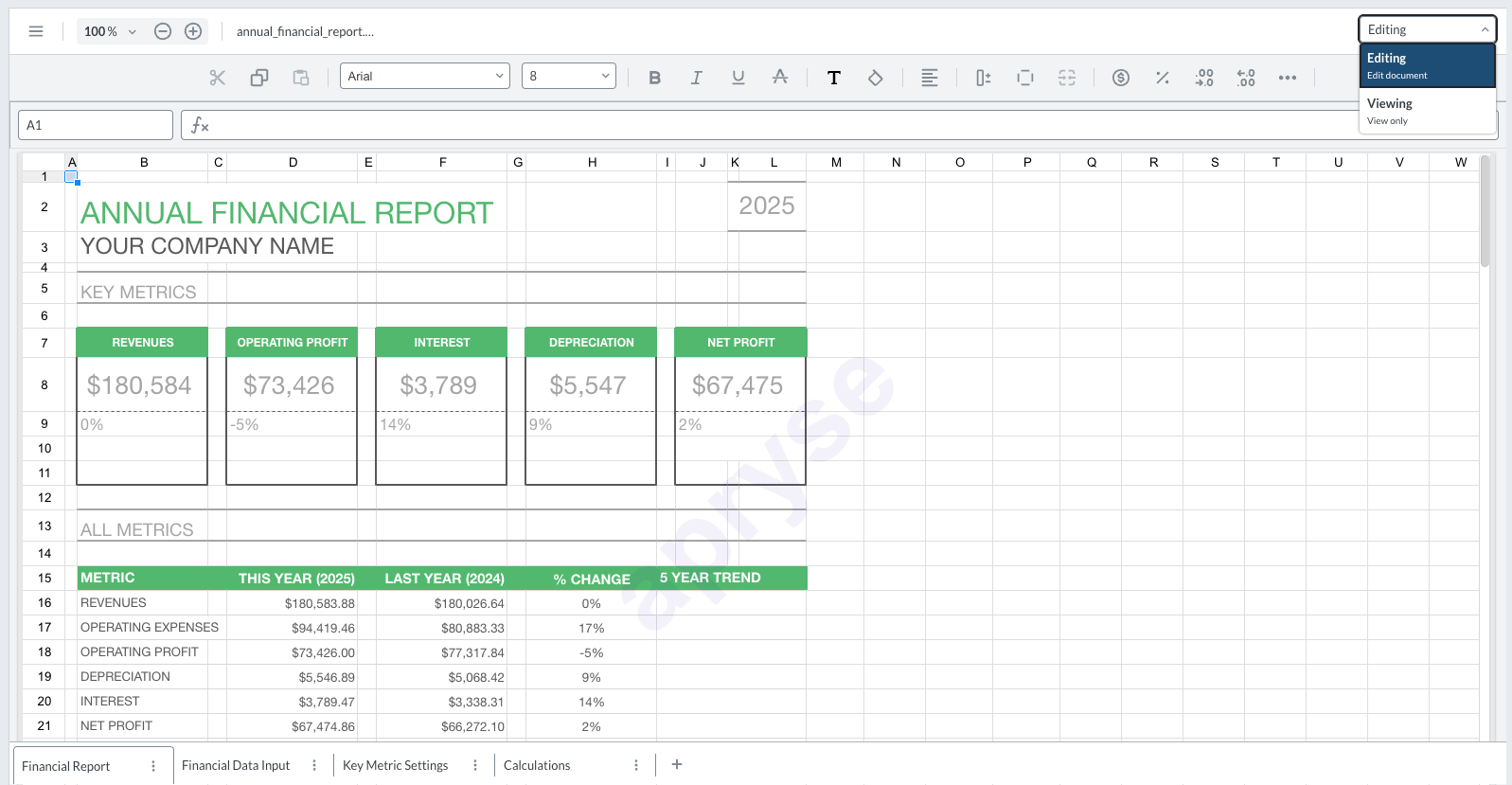The width and height of the screenshot is (1512, 785).
Task: Open the font size 8 dropdown
Action: 569,76
